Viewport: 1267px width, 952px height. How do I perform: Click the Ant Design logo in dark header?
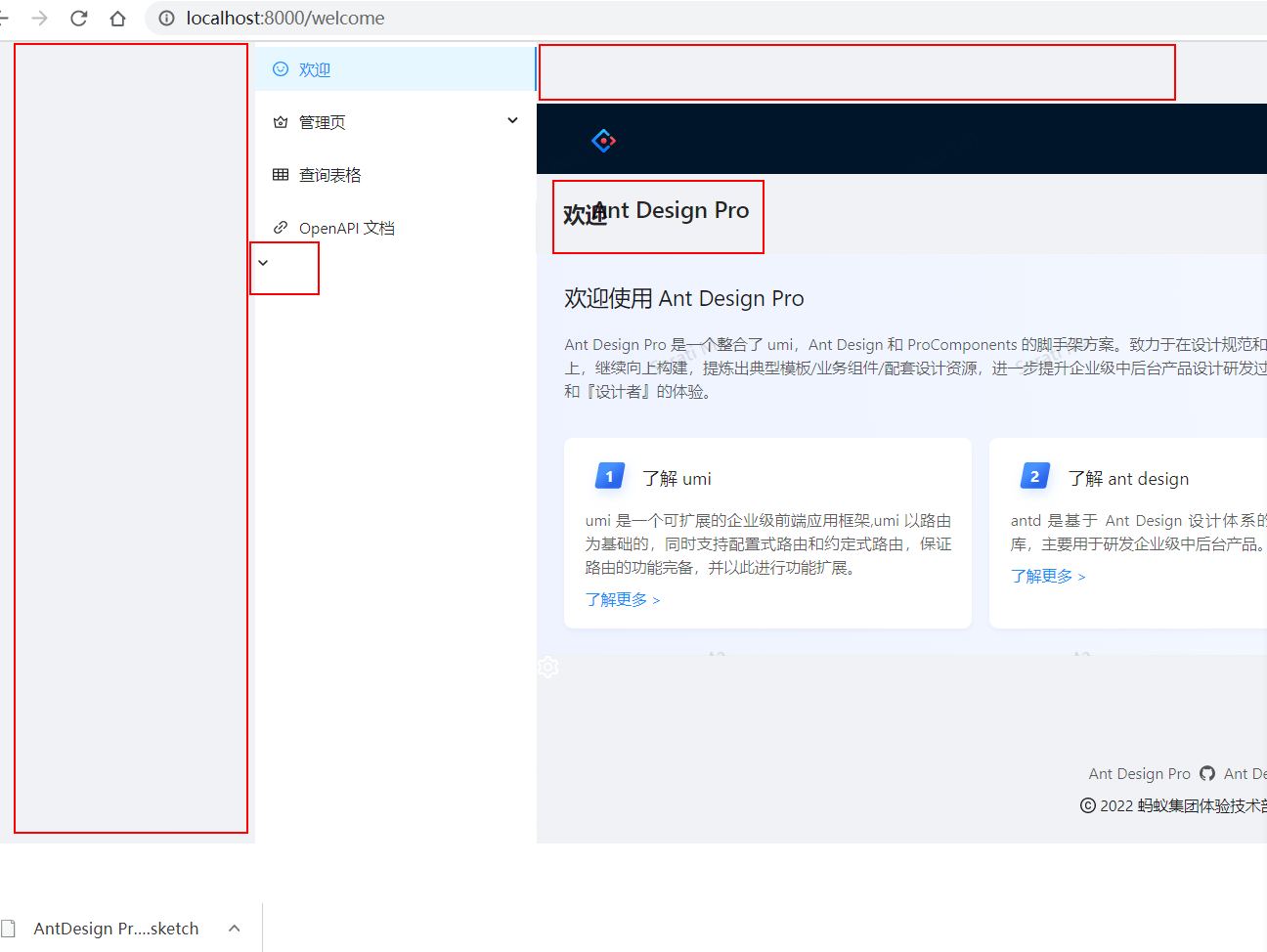(x=604, y=141)
